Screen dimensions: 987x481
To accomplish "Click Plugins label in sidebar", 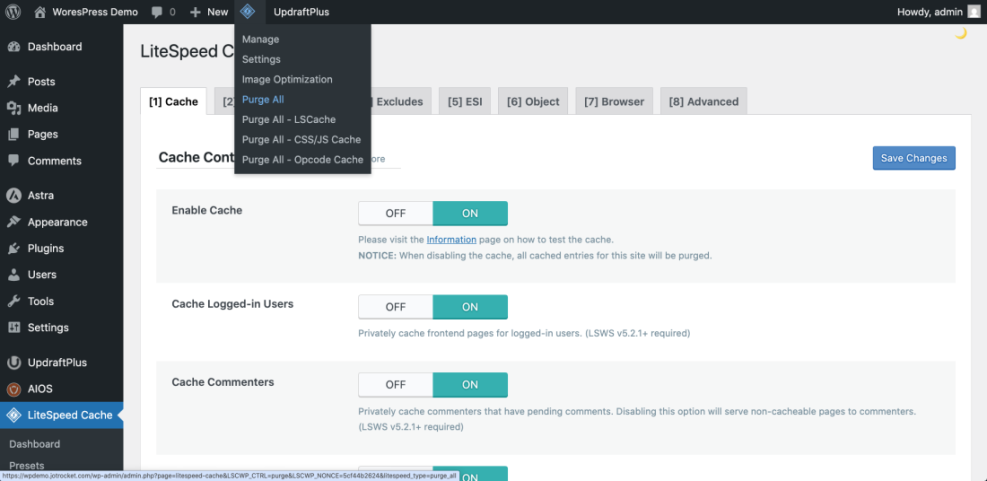I will 46,249.
